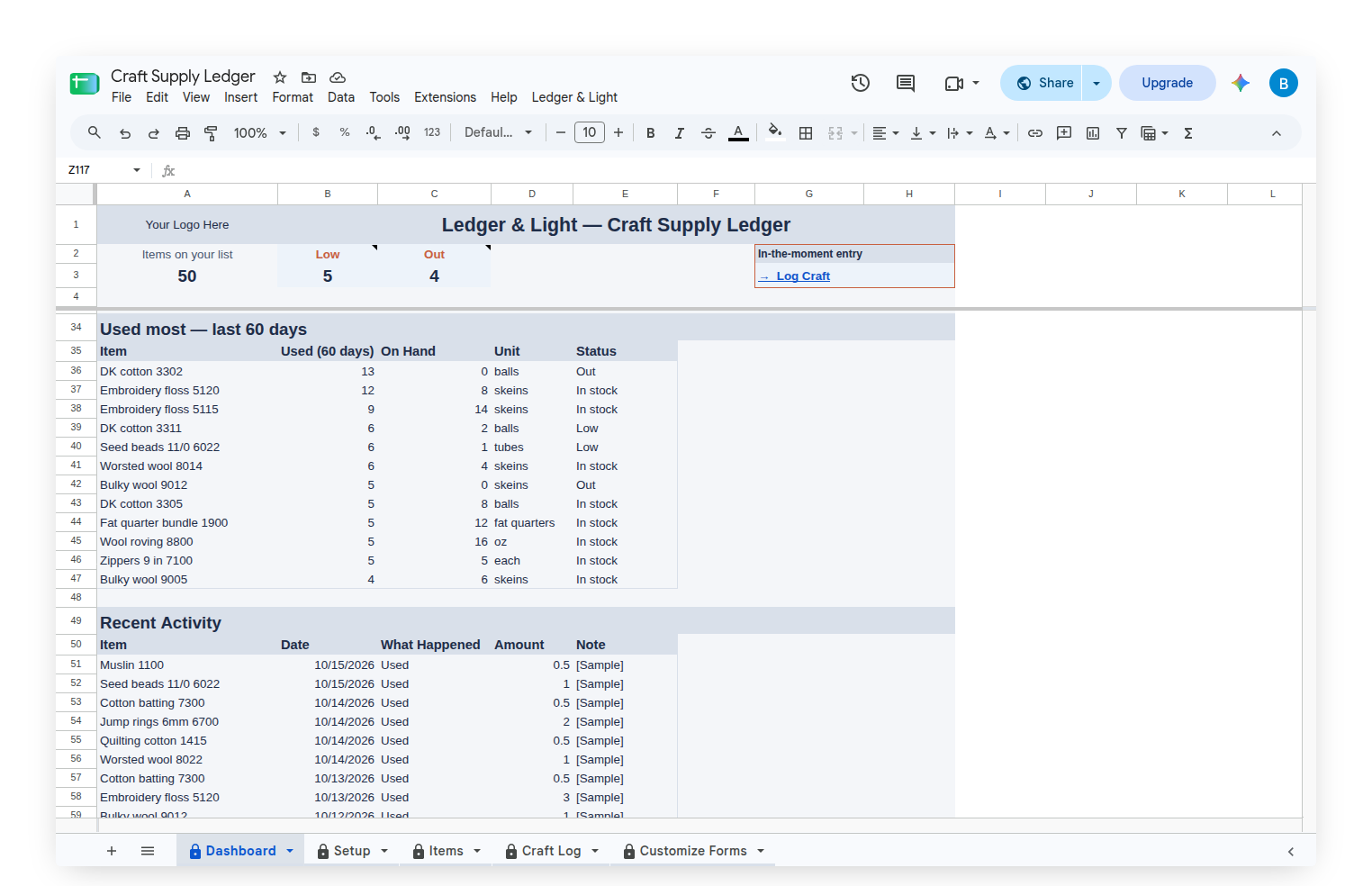1372x886 pixels.
Task: Format as currency with the dollar icon
Action: (x=316, y=132)
